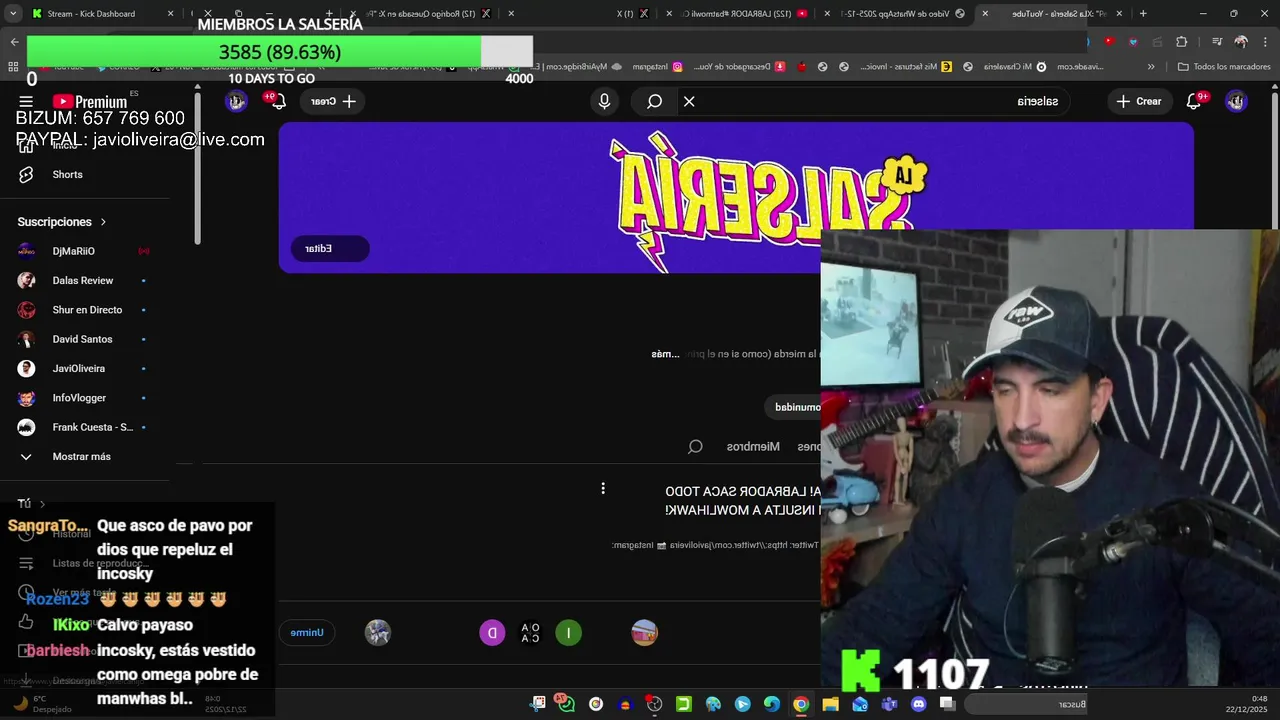Open David Santos subscription channel

pos(84,339)
